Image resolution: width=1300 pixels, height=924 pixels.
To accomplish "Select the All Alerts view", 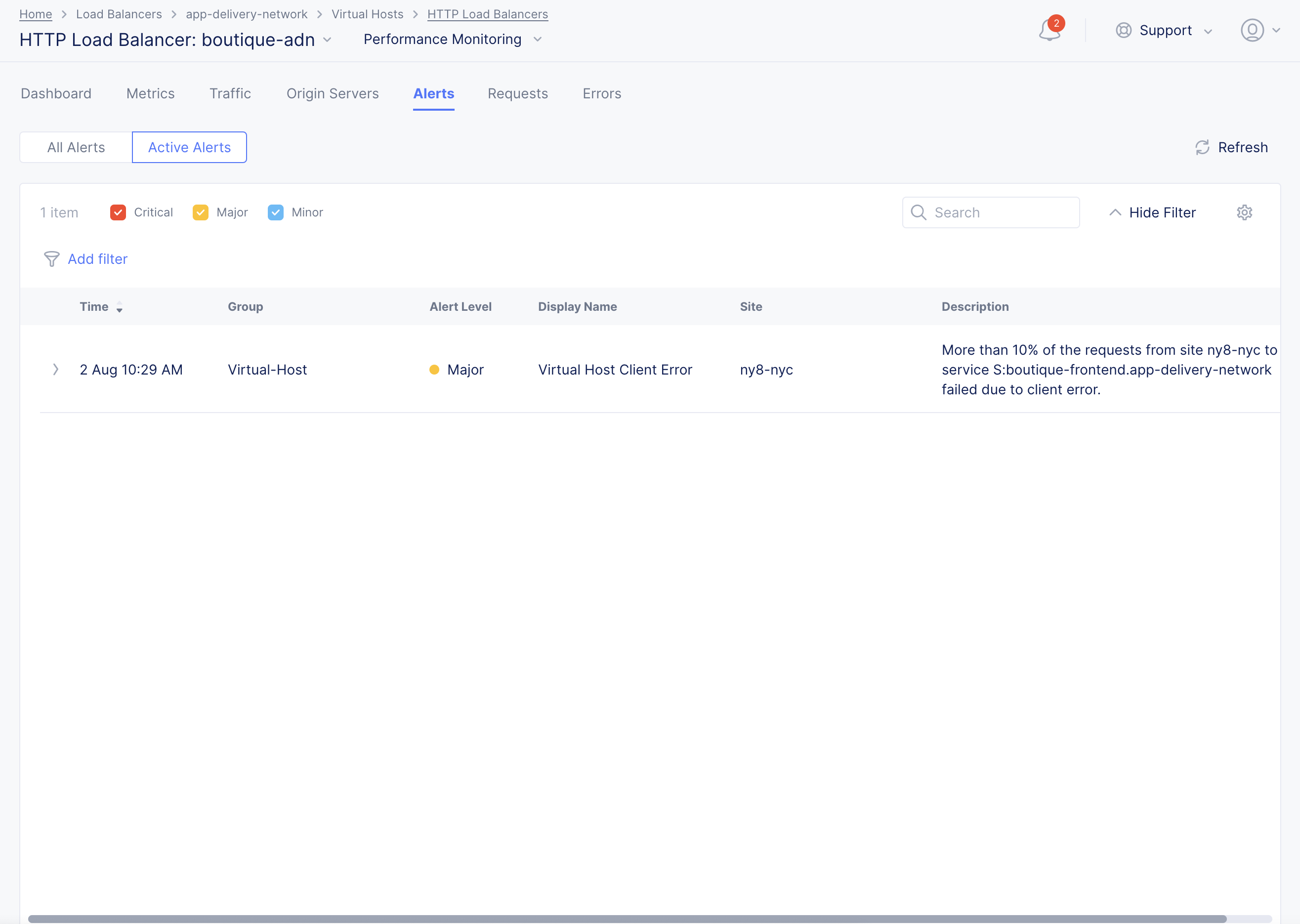I will pos(76,147).
